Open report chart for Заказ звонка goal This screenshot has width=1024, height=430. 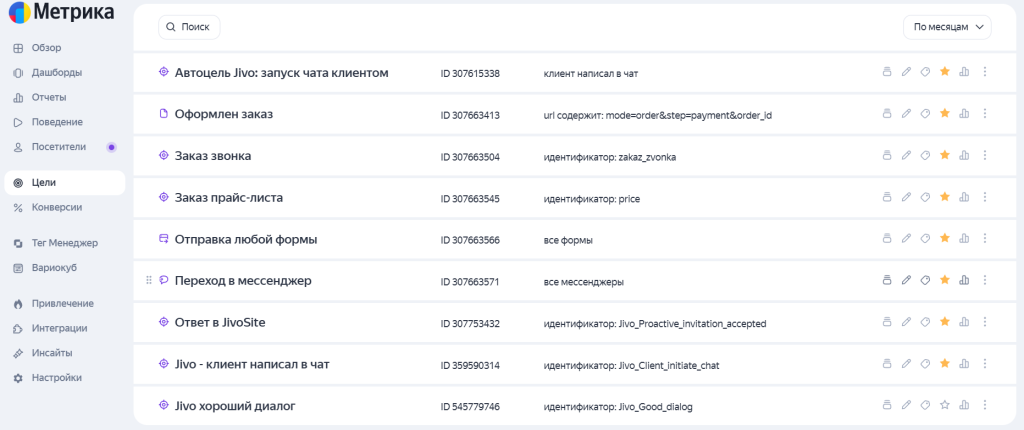[x=963, y=156]
